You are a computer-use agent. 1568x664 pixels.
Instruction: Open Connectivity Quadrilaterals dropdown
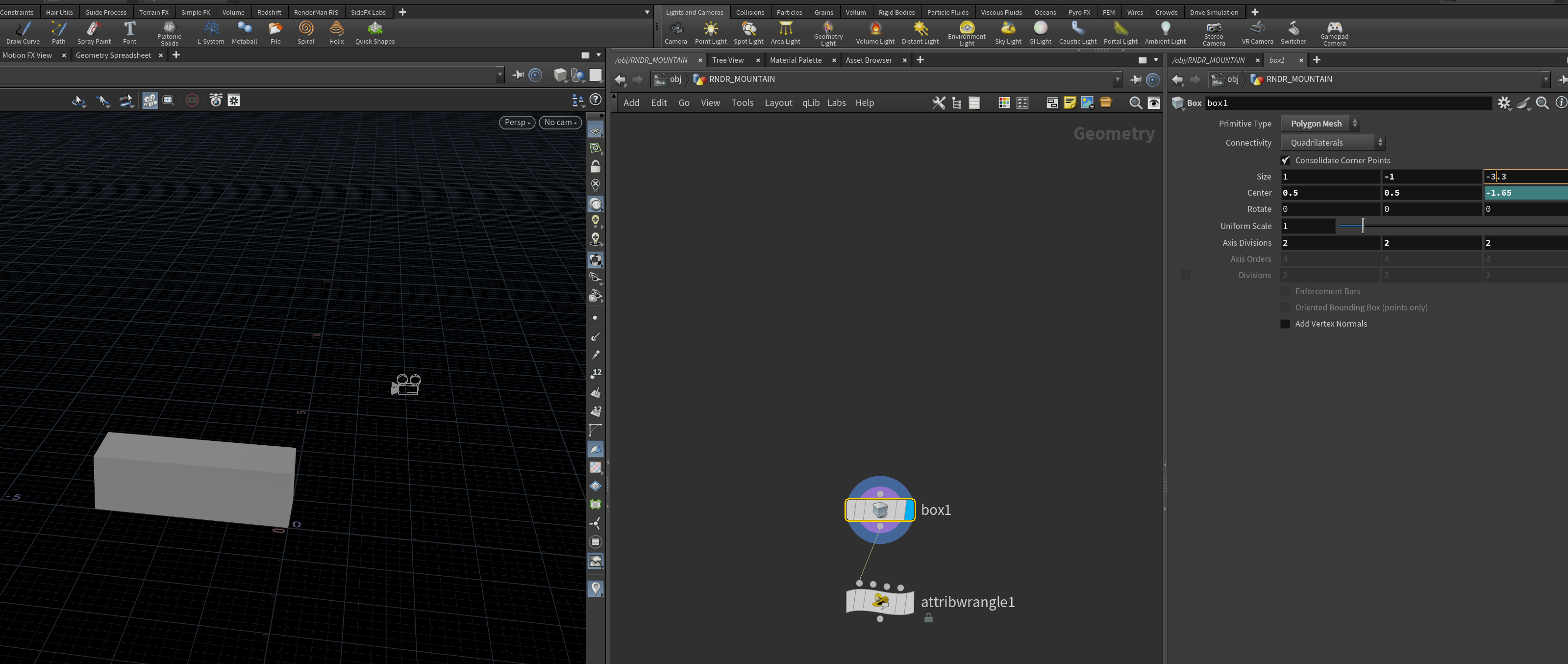coord(1333,143)
